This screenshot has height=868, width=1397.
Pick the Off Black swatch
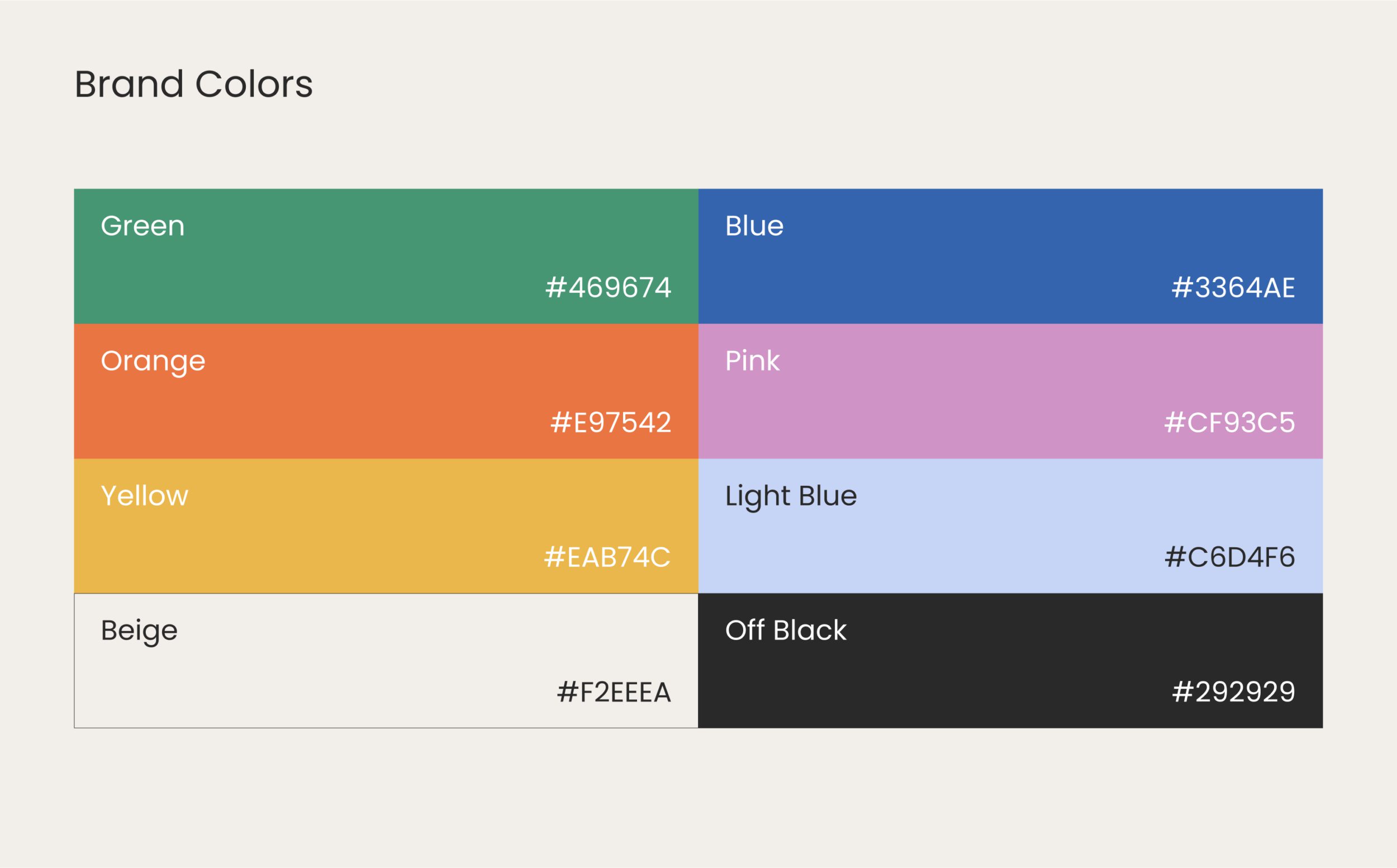1010,661
